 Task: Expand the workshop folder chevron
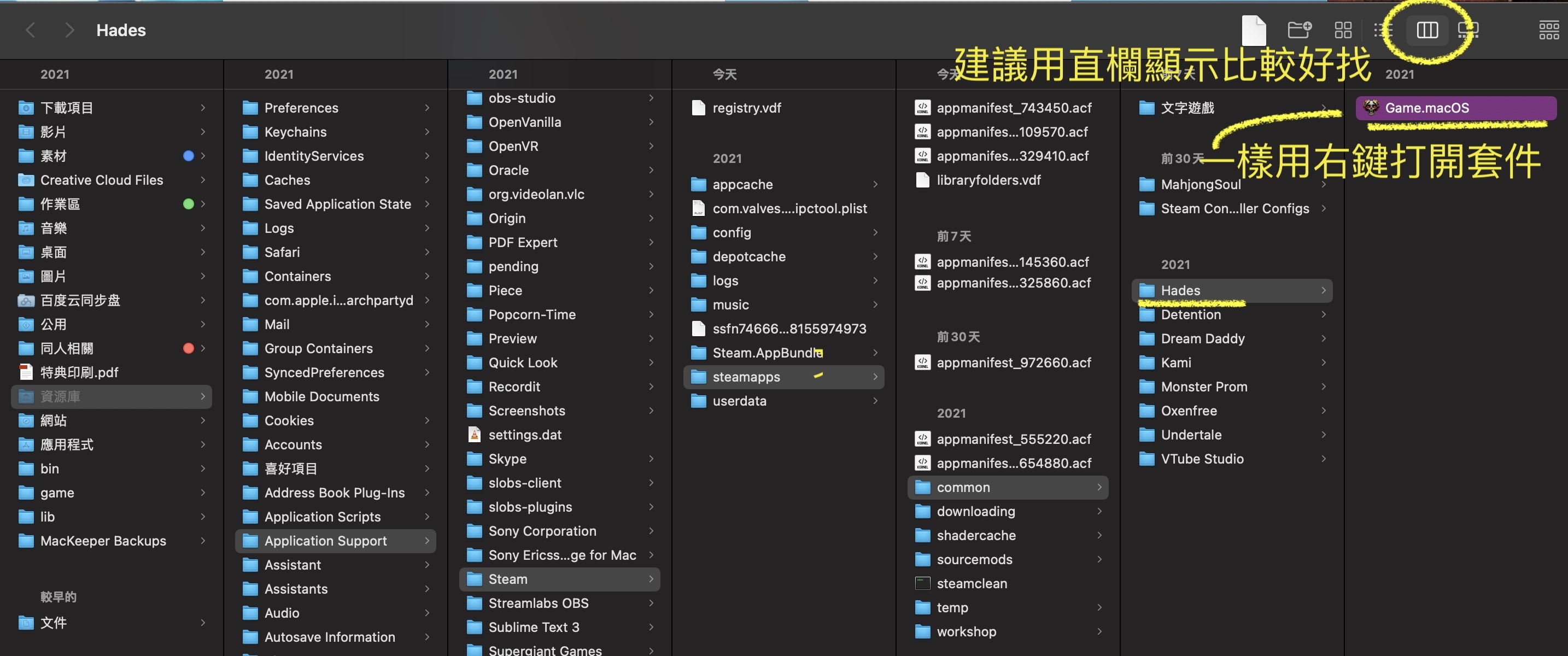[1099, 631]
